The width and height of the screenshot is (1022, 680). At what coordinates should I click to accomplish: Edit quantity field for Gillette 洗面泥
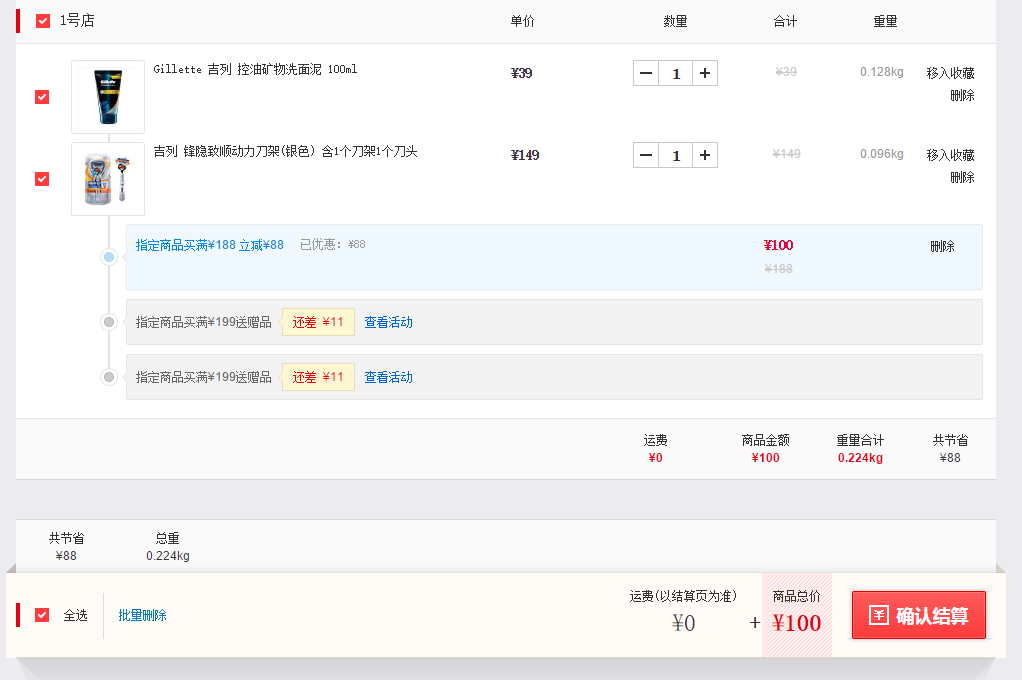pos(676,73)
